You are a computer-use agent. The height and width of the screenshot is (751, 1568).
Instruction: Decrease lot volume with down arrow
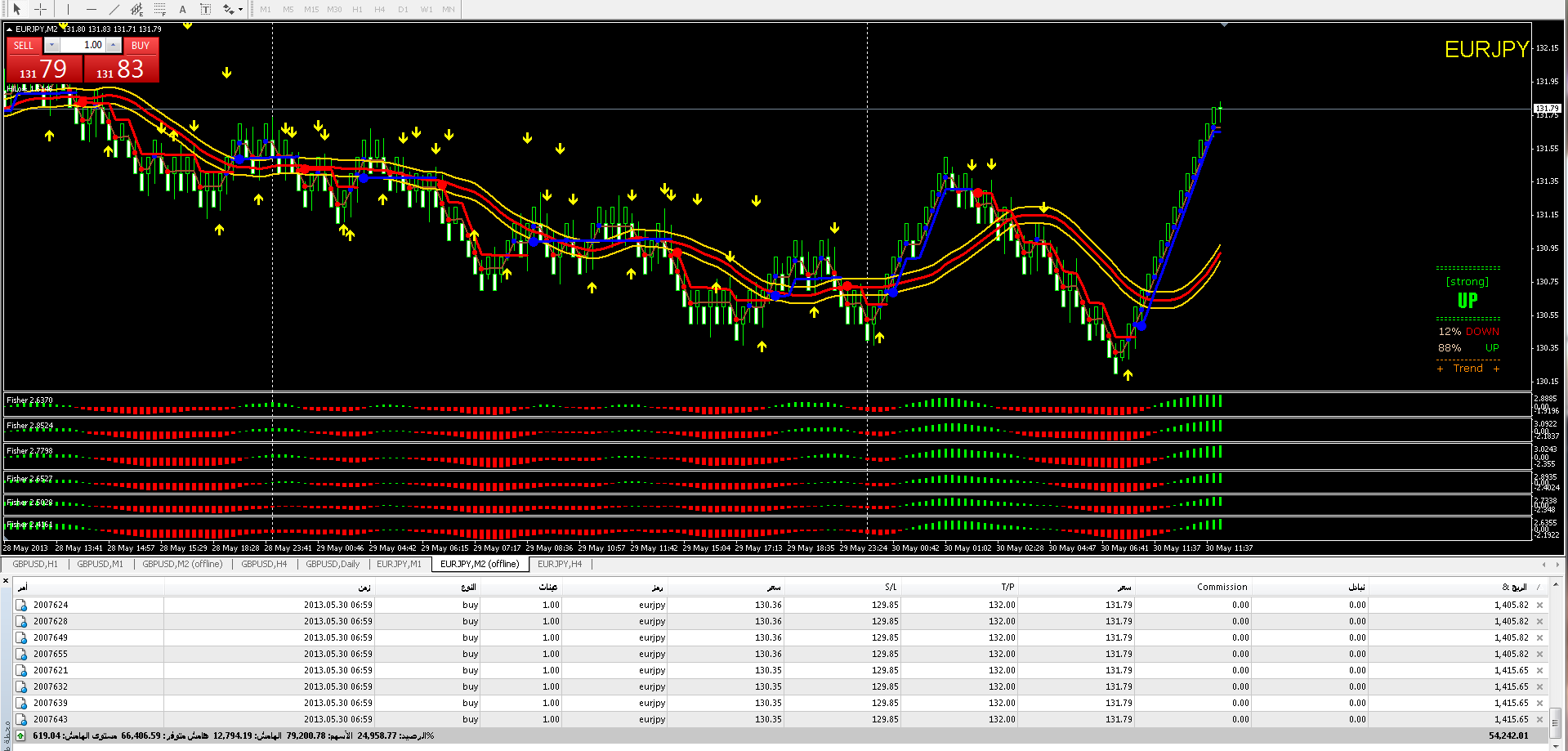(x=52, y=46)
